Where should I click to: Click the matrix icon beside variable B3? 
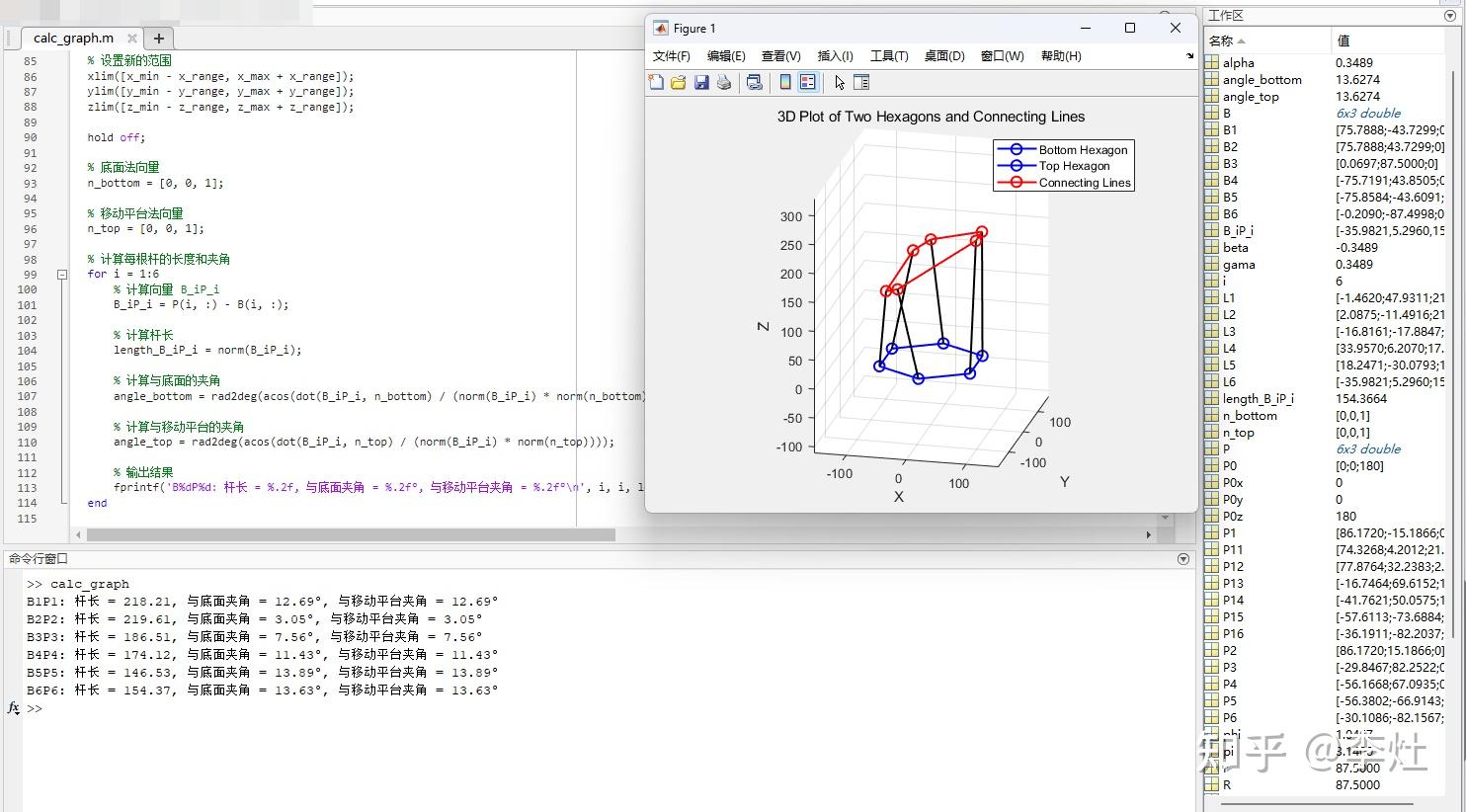click(x=1212, y=164)
